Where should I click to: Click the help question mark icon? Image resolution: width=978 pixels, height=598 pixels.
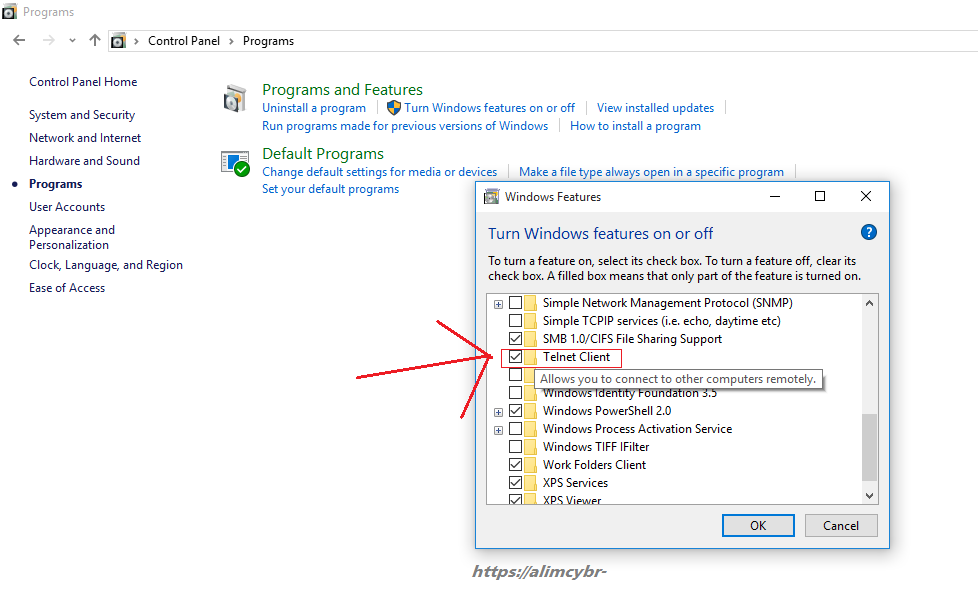[868, 233]
